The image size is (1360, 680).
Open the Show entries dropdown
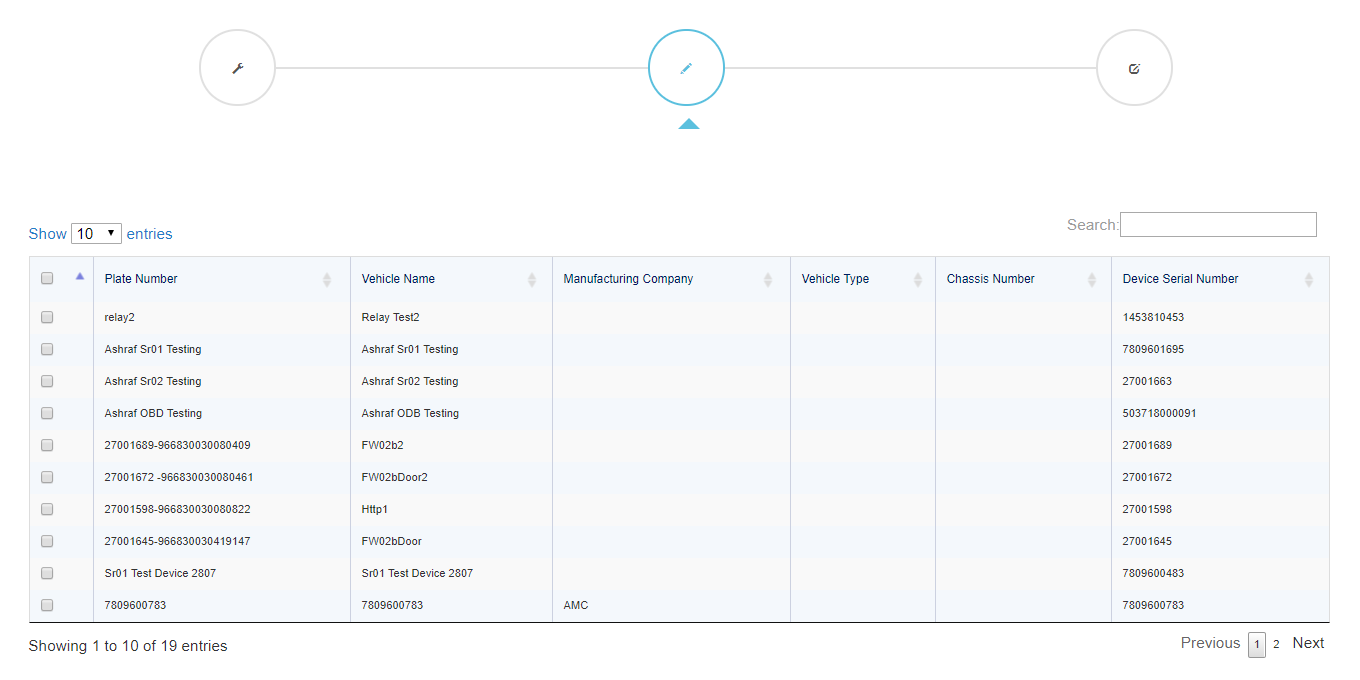pyautogui.click(x=96, y=234)
